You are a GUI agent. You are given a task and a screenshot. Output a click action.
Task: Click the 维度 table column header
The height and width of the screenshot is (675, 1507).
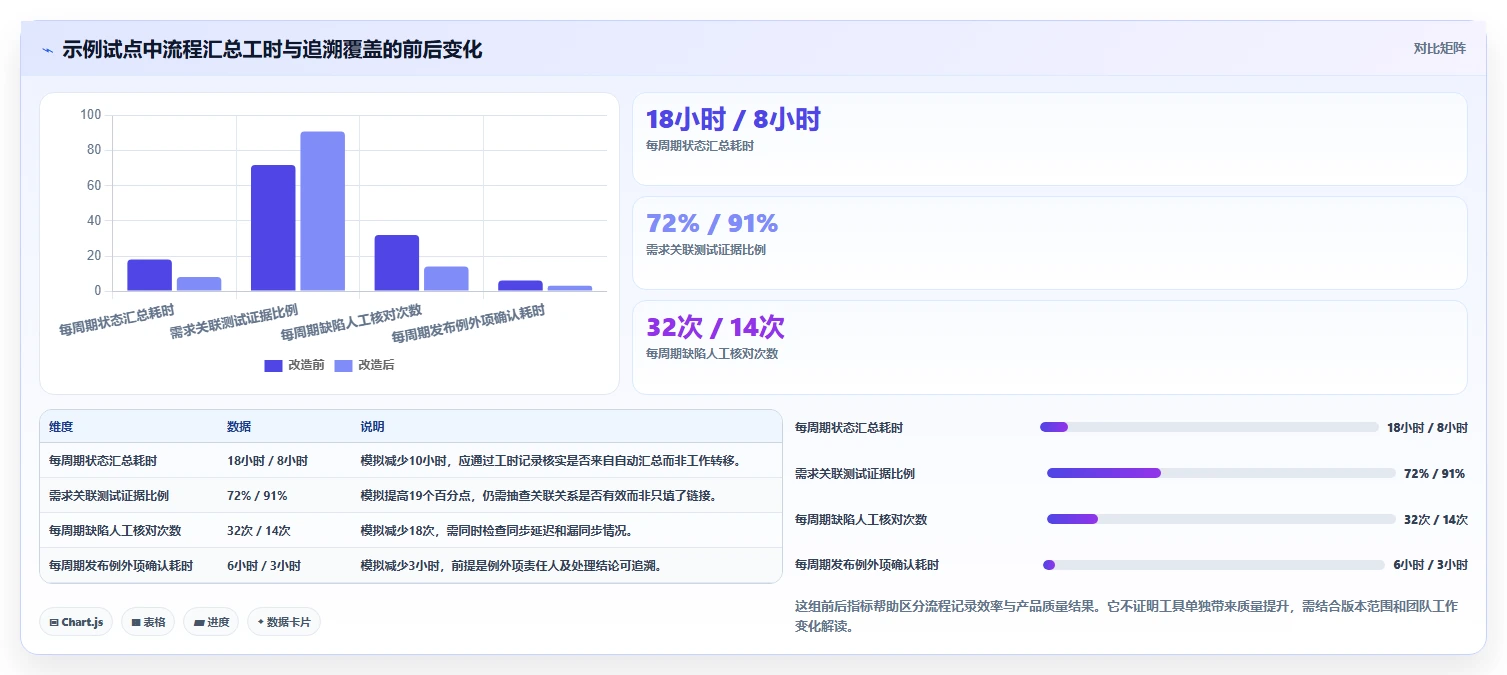pyautogui.click(x=61, y=427)
